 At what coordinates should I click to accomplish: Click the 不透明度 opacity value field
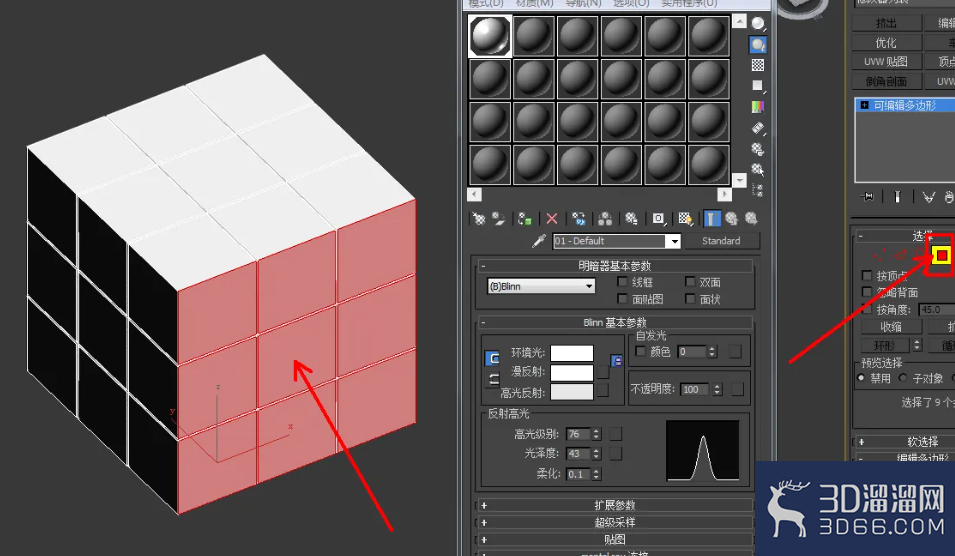point(696,389)
